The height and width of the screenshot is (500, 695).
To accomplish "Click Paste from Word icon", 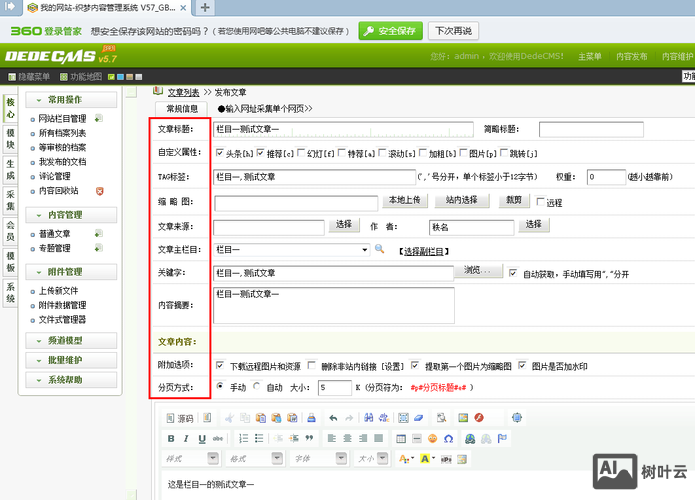I will [292, 418].
